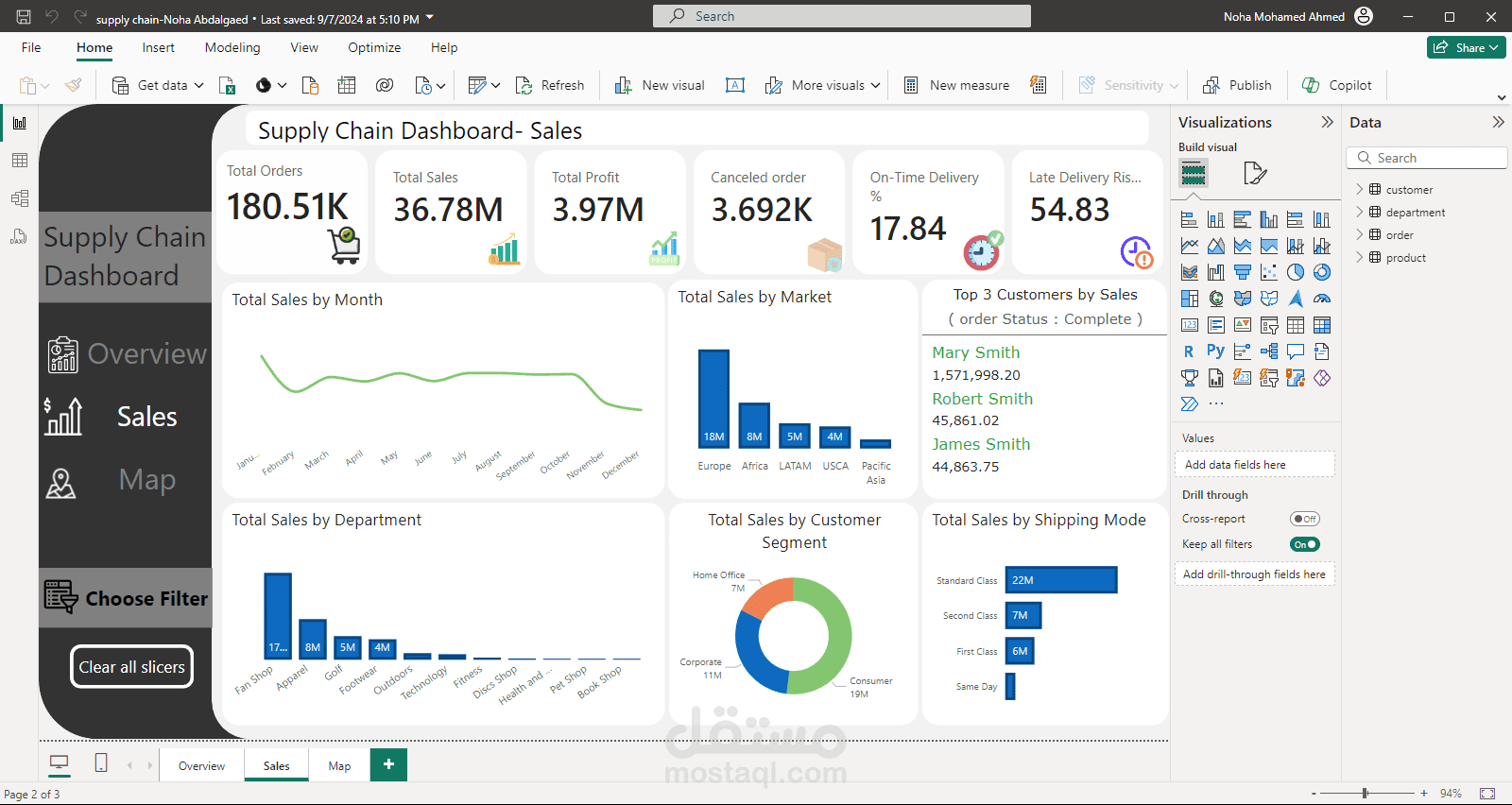Click the Save icon in title bar
The image size is (1512, 805).
pyautogui.click(x=24, y=16)
